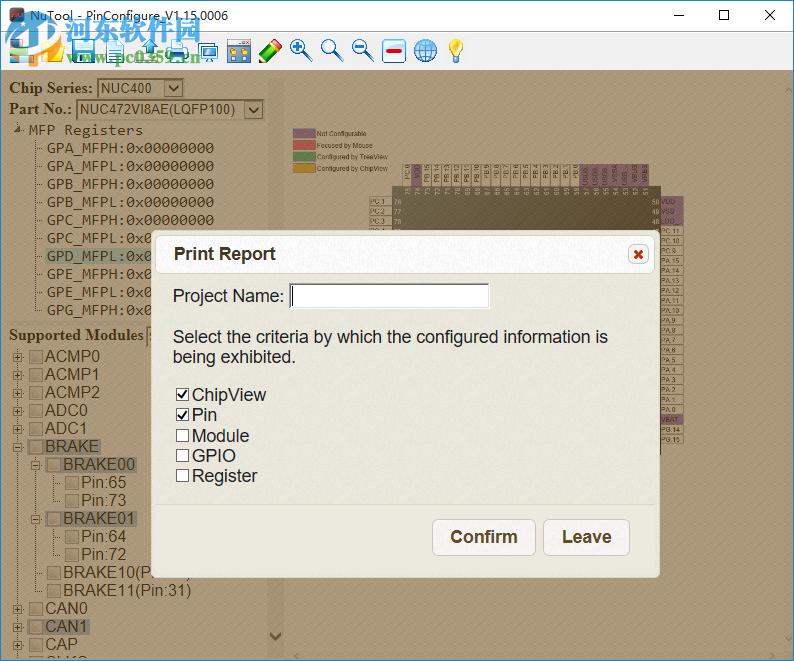Screen dimensions: 794x661
Task: Check the ADC1 module checkbox
Action: (36, 429)
